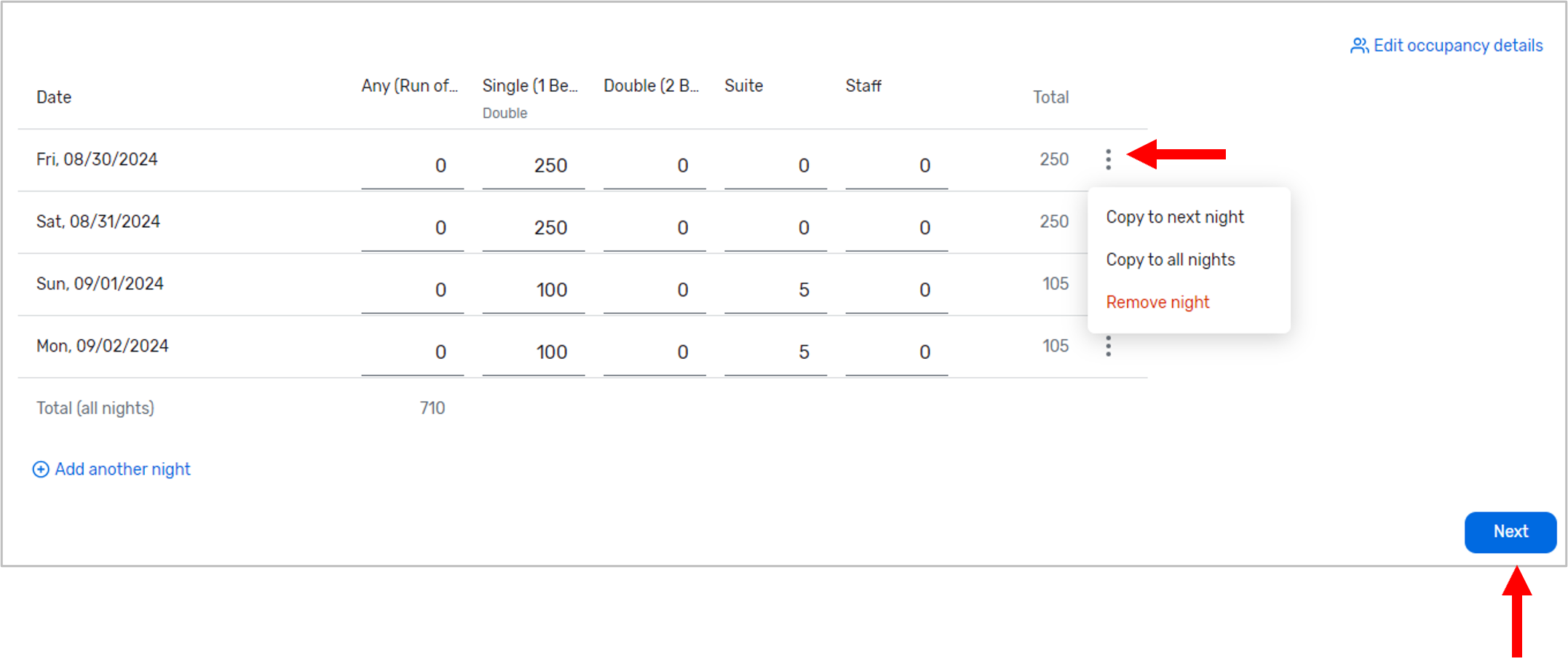
Task: Edit Double room count for Sun 09/01/2024
Action: click(654, 290)
